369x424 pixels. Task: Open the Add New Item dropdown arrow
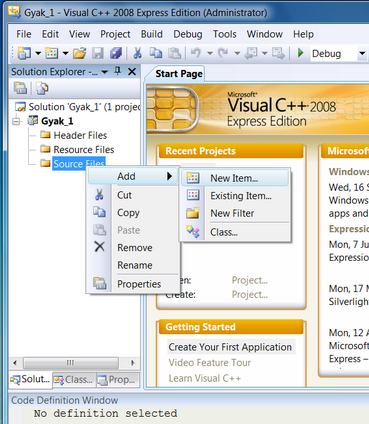click(65, 53)
